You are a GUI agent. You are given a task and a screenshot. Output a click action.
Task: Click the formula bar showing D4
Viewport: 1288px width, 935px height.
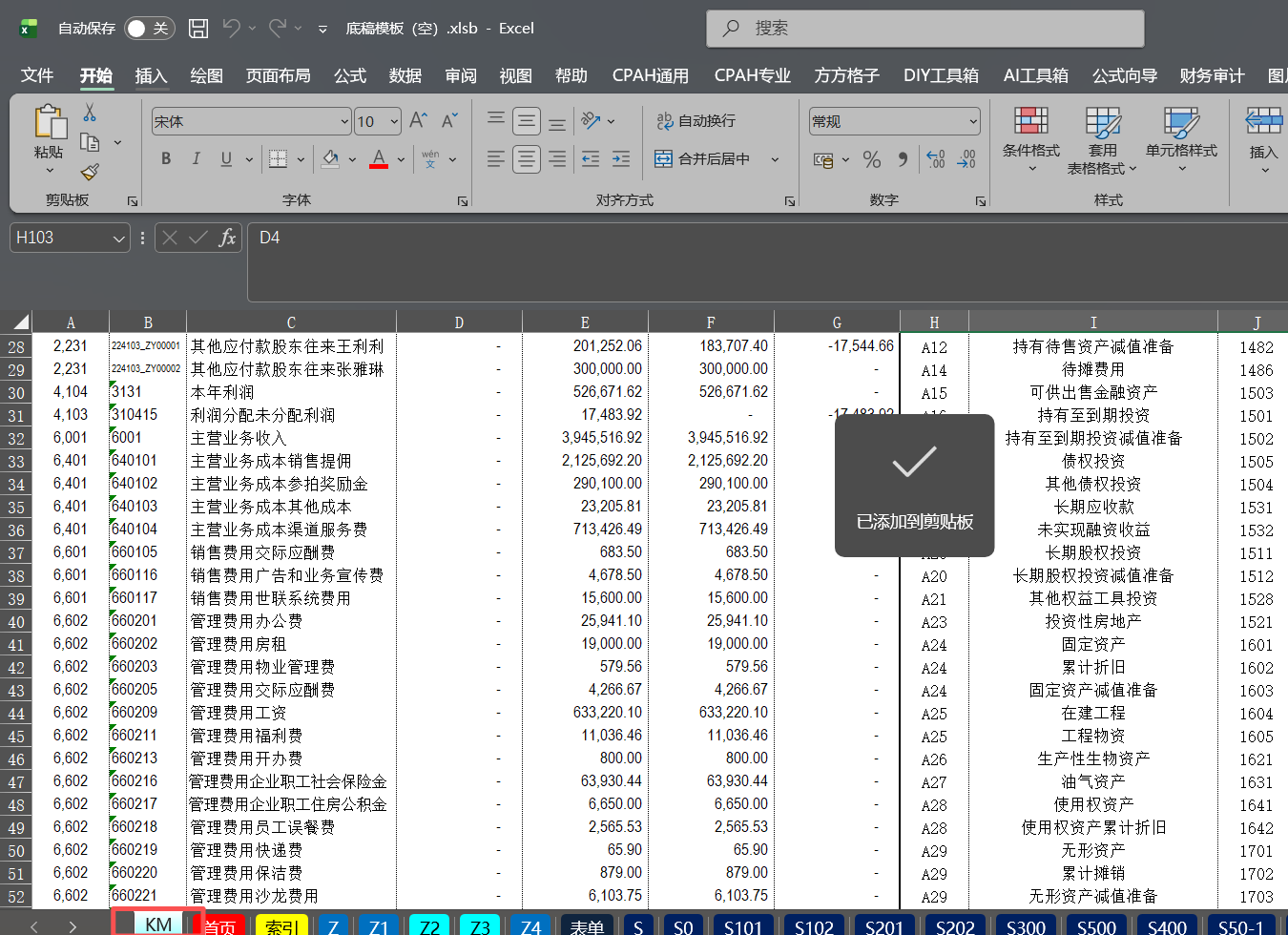[768, 262]
